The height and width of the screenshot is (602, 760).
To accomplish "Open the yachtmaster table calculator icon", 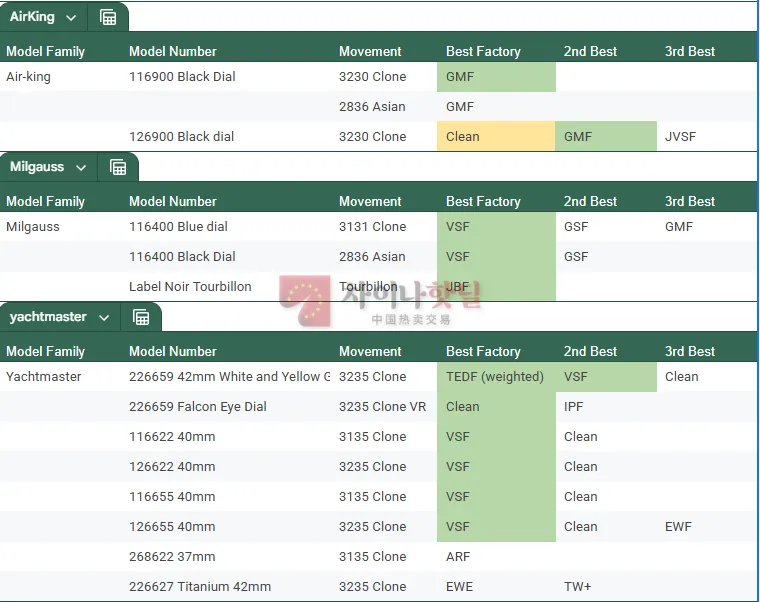I will 141,317.
